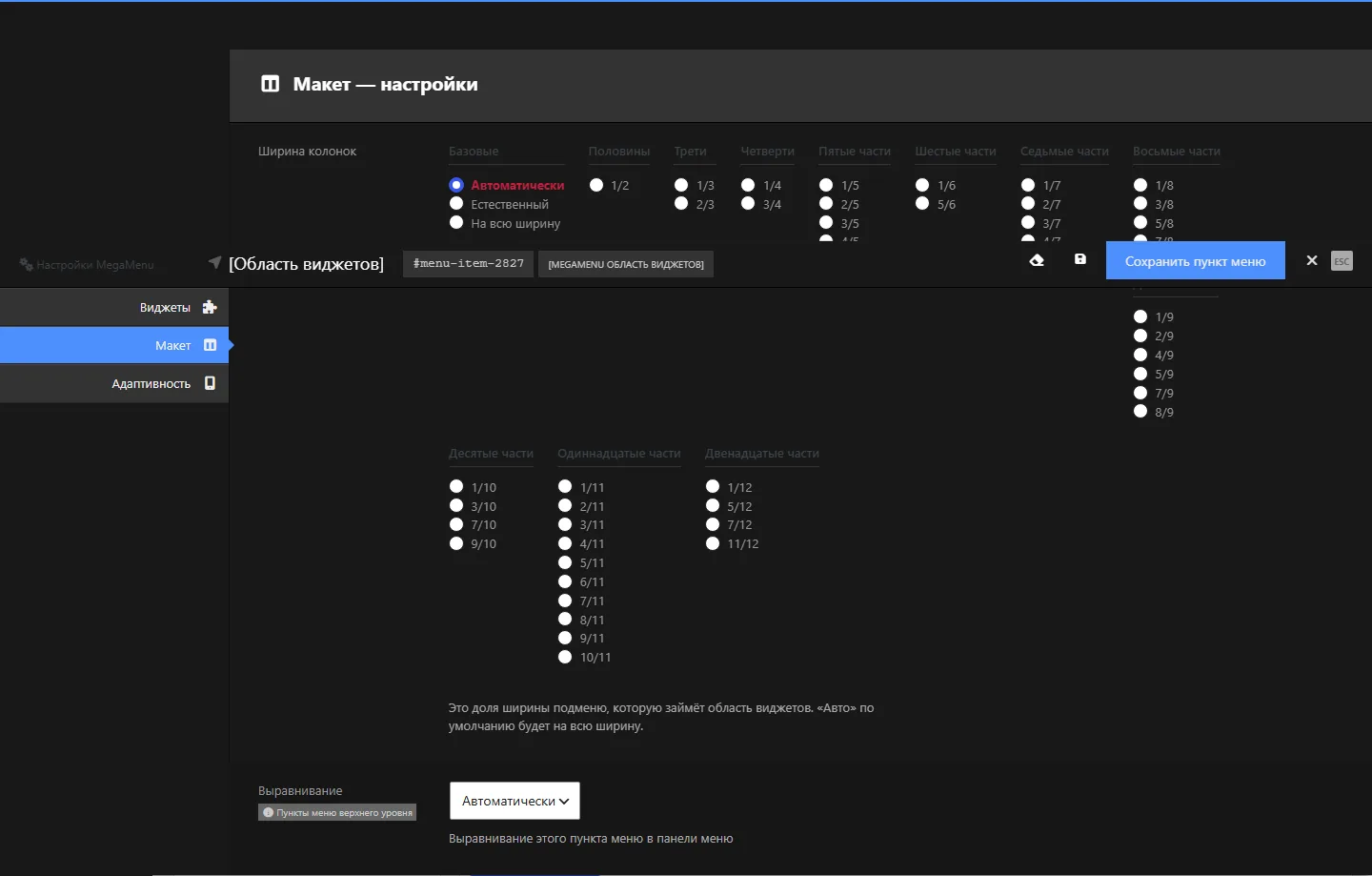Viewport: 1372px width, 876px height.
Task: Select the 2/3 width radio
Action: tap(681, 203)
